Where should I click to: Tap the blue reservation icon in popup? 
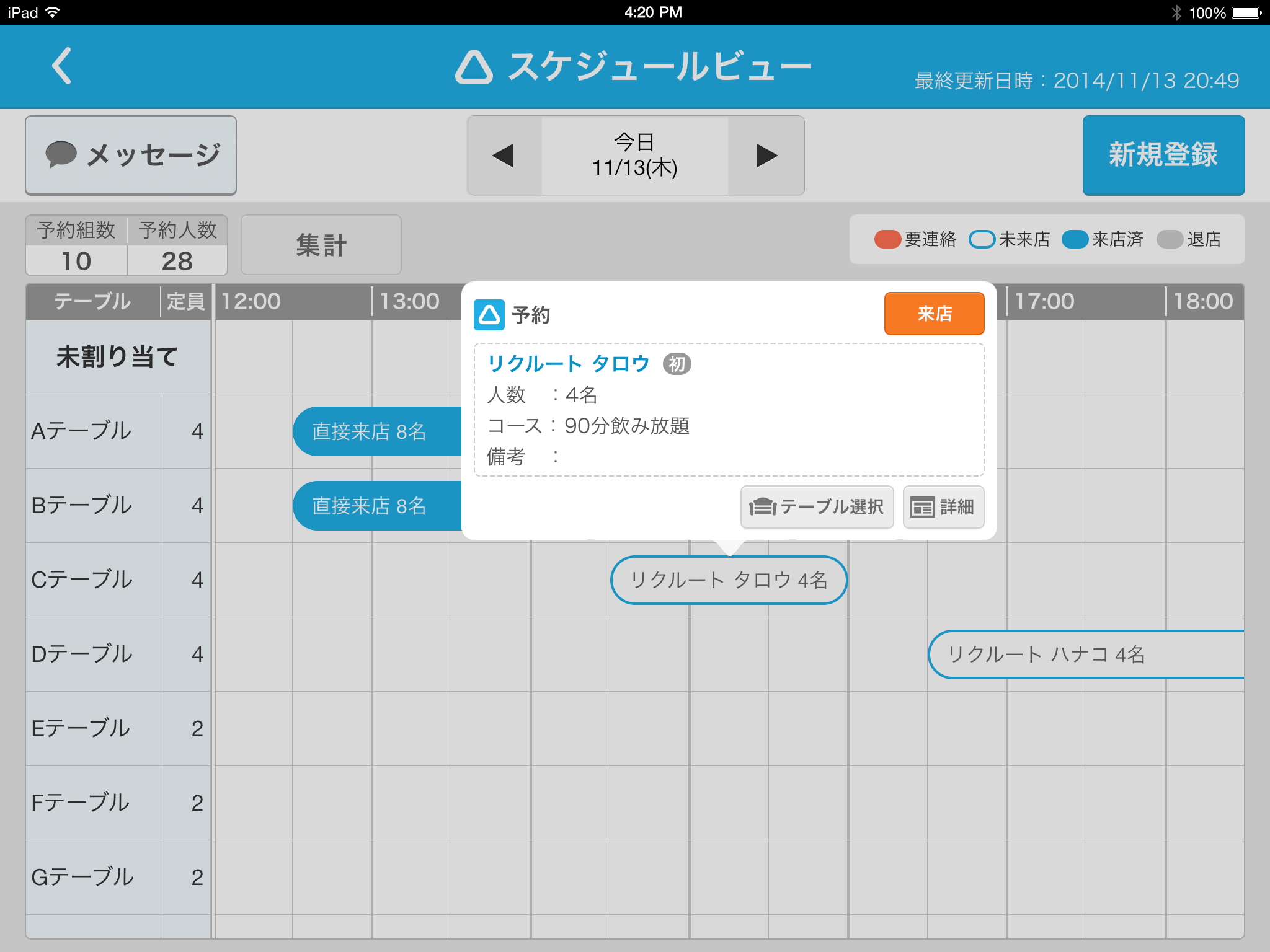[x=489, y=315]
